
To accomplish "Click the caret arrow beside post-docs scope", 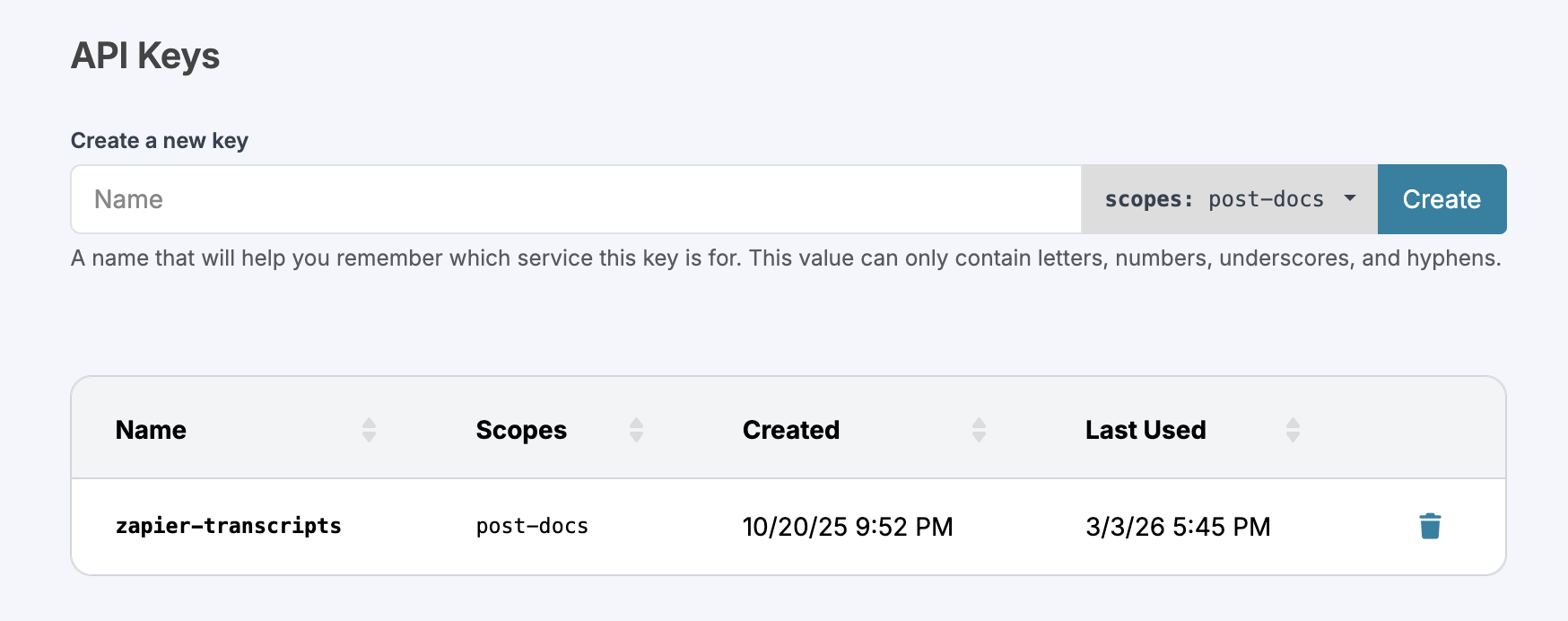I will coord(1350,198).
